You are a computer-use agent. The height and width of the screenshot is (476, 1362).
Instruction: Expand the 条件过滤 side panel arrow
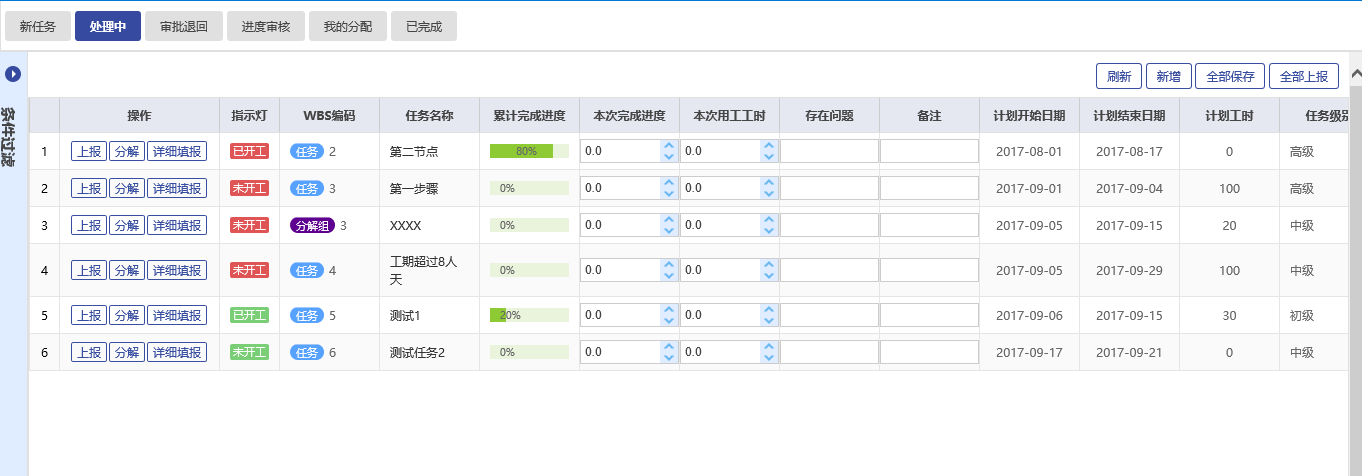point(14,74)
